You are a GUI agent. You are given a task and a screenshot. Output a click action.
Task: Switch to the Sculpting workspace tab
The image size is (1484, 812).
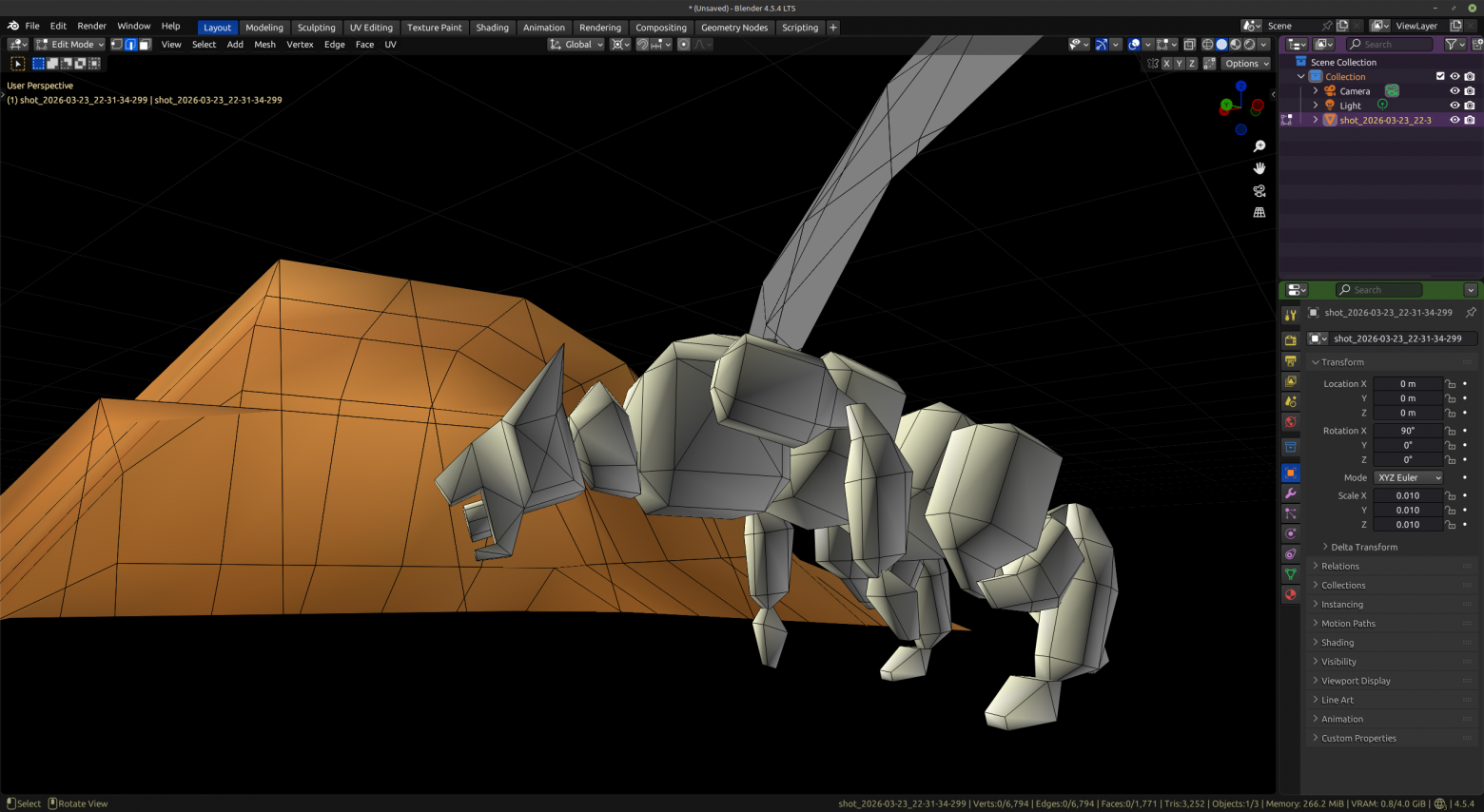click(316, 28)
